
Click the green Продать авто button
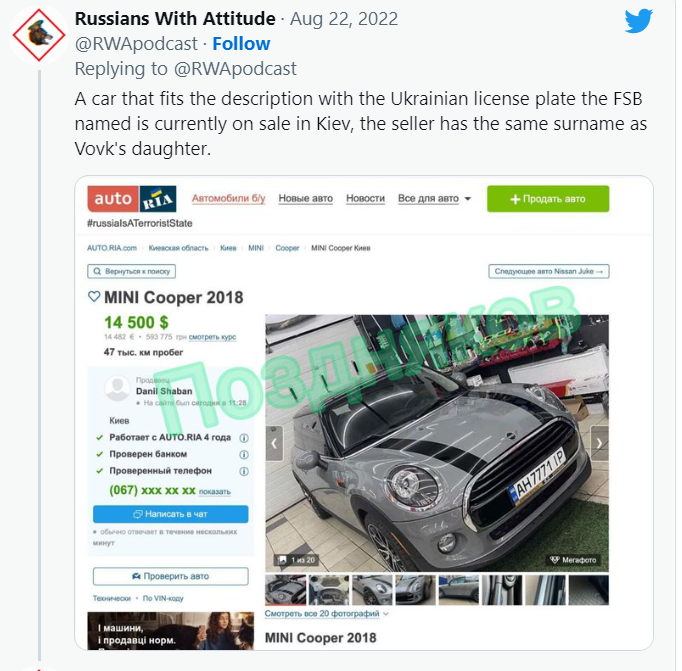(548, 199)
